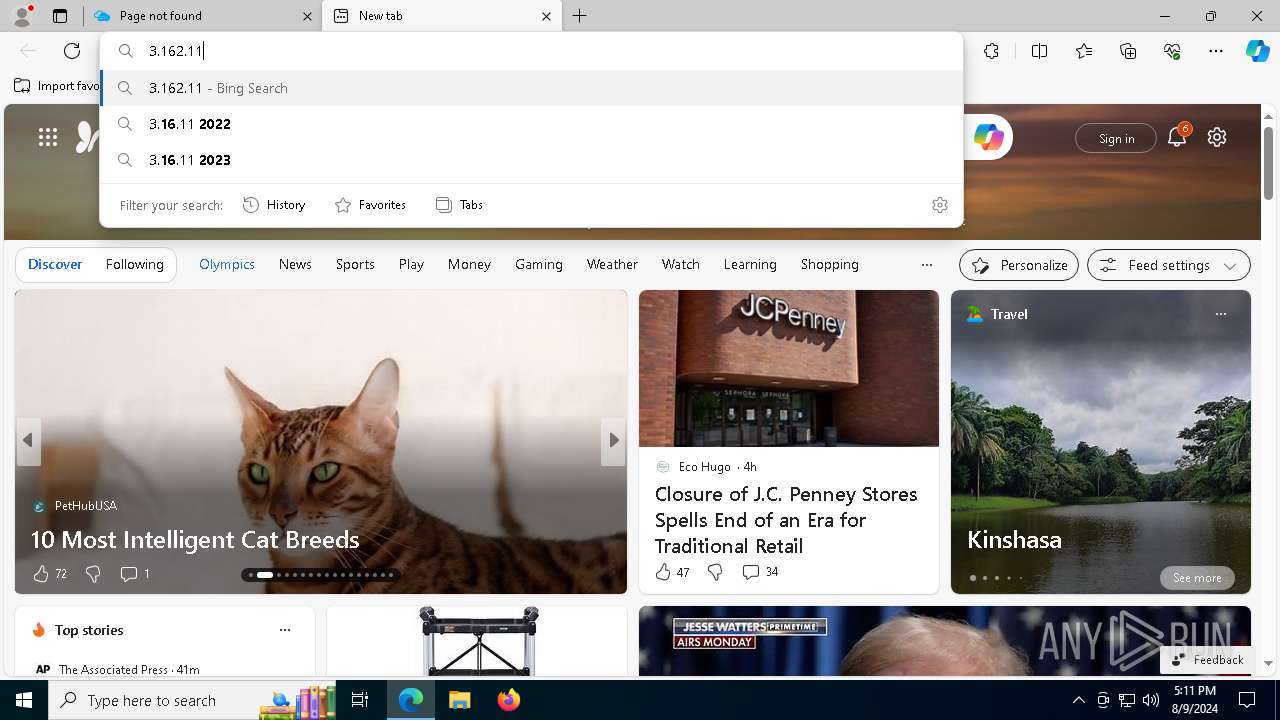Viewport: 1280px width, 720px height.
Task: Select the Following feed tab
Action: (134, 264)
